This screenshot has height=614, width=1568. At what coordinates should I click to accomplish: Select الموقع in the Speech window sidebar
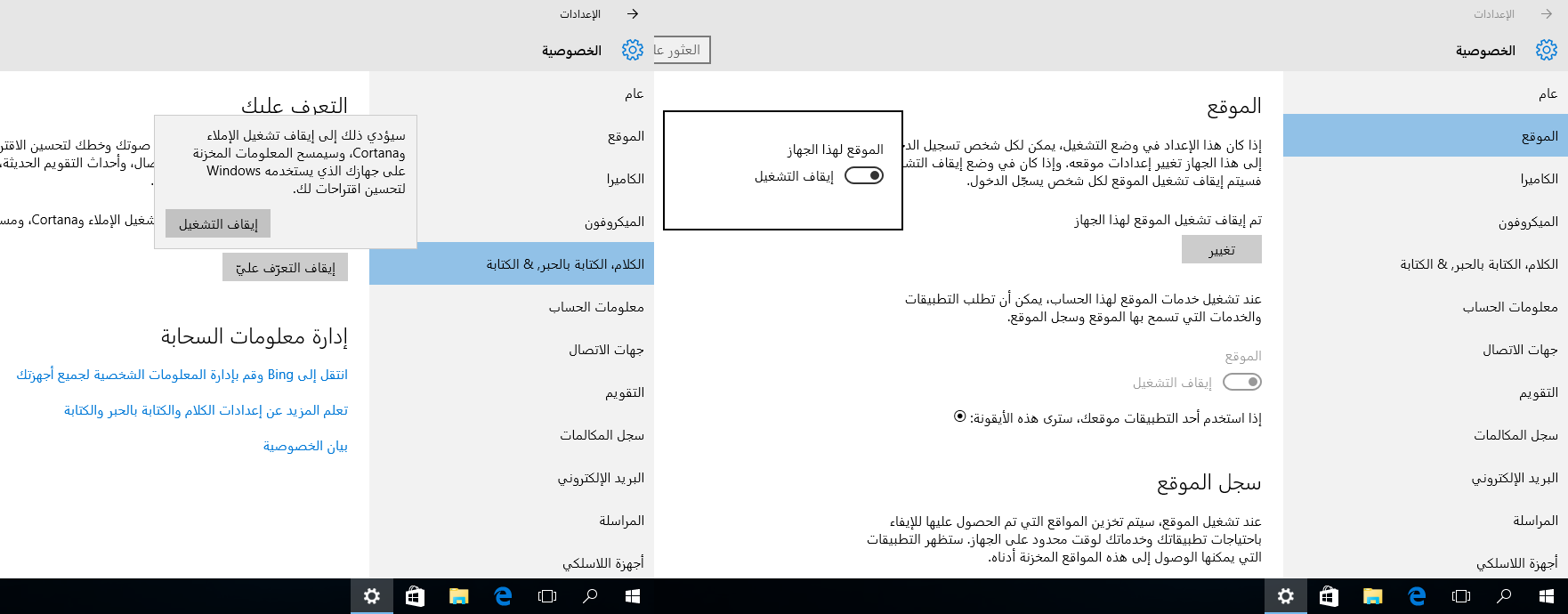(512, 136)
